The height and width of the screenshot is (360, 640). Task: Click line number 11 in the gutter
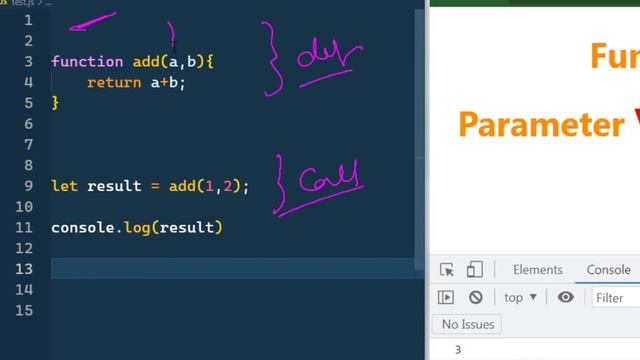[x=24, y=227]
